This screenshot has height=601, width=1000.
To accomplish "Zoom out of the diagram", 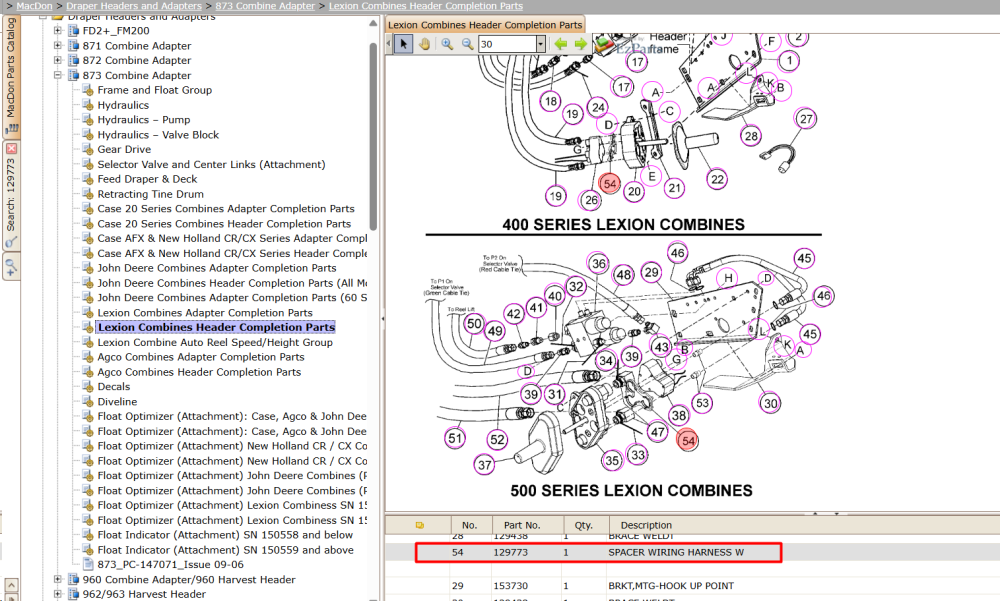I will pyautogui.click(x=467, y=44).
